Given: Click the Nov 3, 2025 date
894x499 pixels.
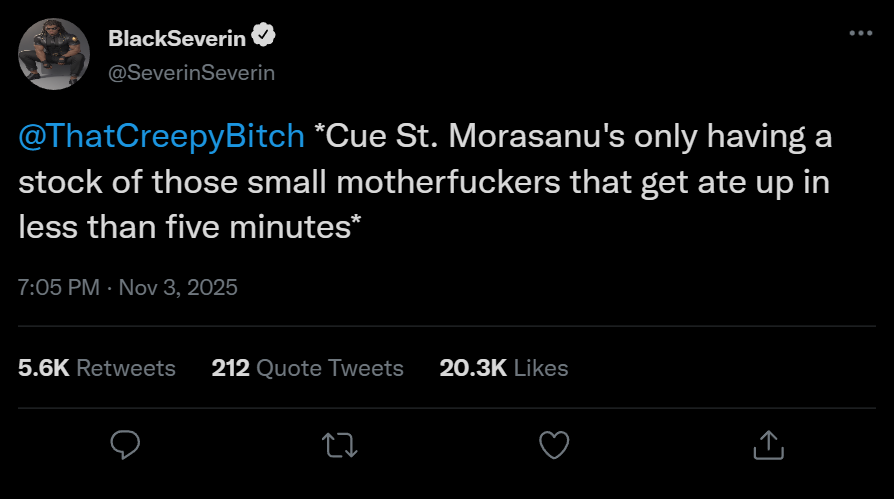Looking at the screenshot, I should pos(178,288).
